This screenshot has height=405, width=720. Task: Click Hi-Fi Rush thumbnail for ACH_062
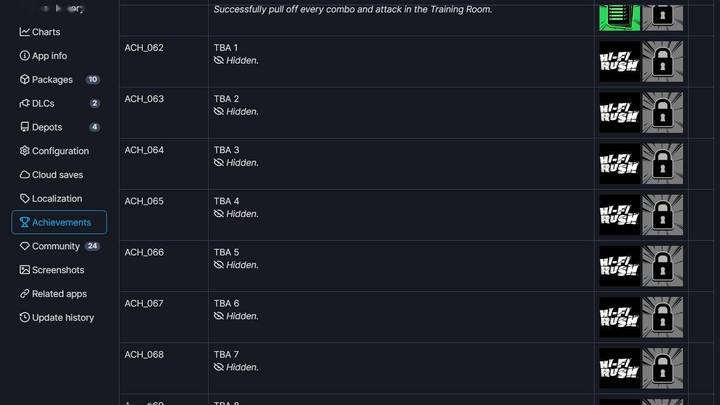(619, 62)
